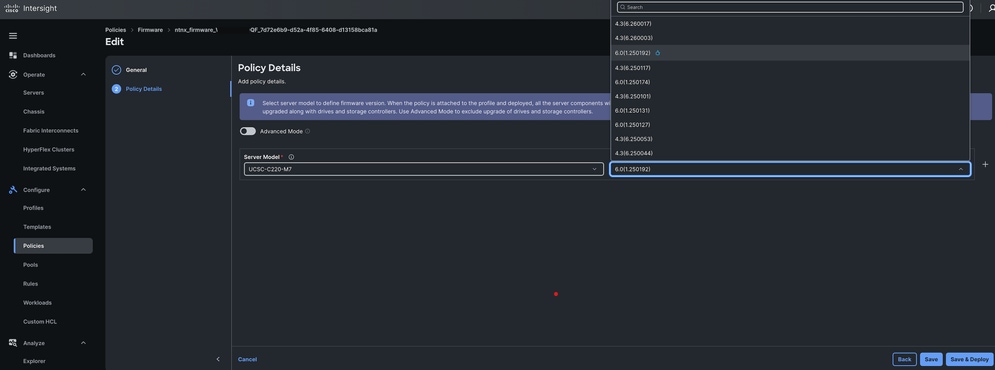The width and height of the screenshot is (995, 370).
Task: Go to the Policy Details step
Action: tap(143, 89)
